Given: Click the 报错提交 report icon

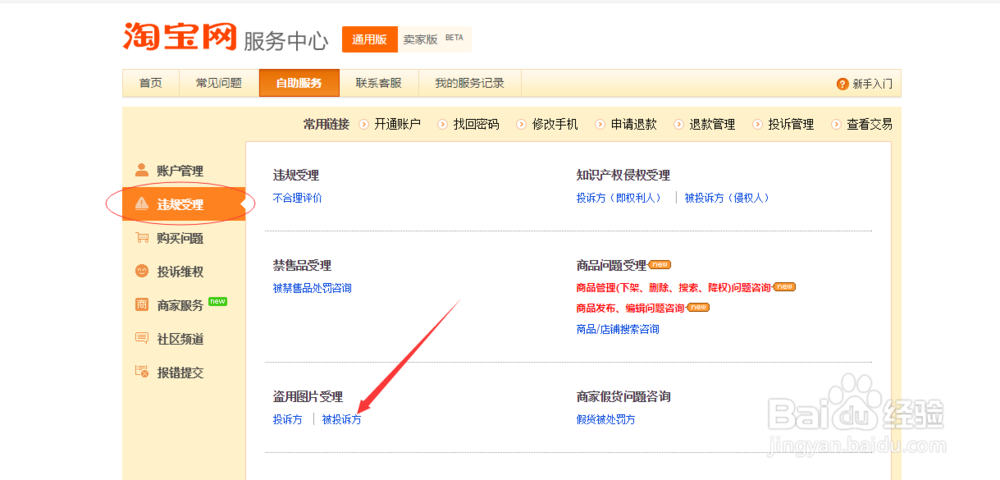Looking at the screenshot, I should click(142, 372).
